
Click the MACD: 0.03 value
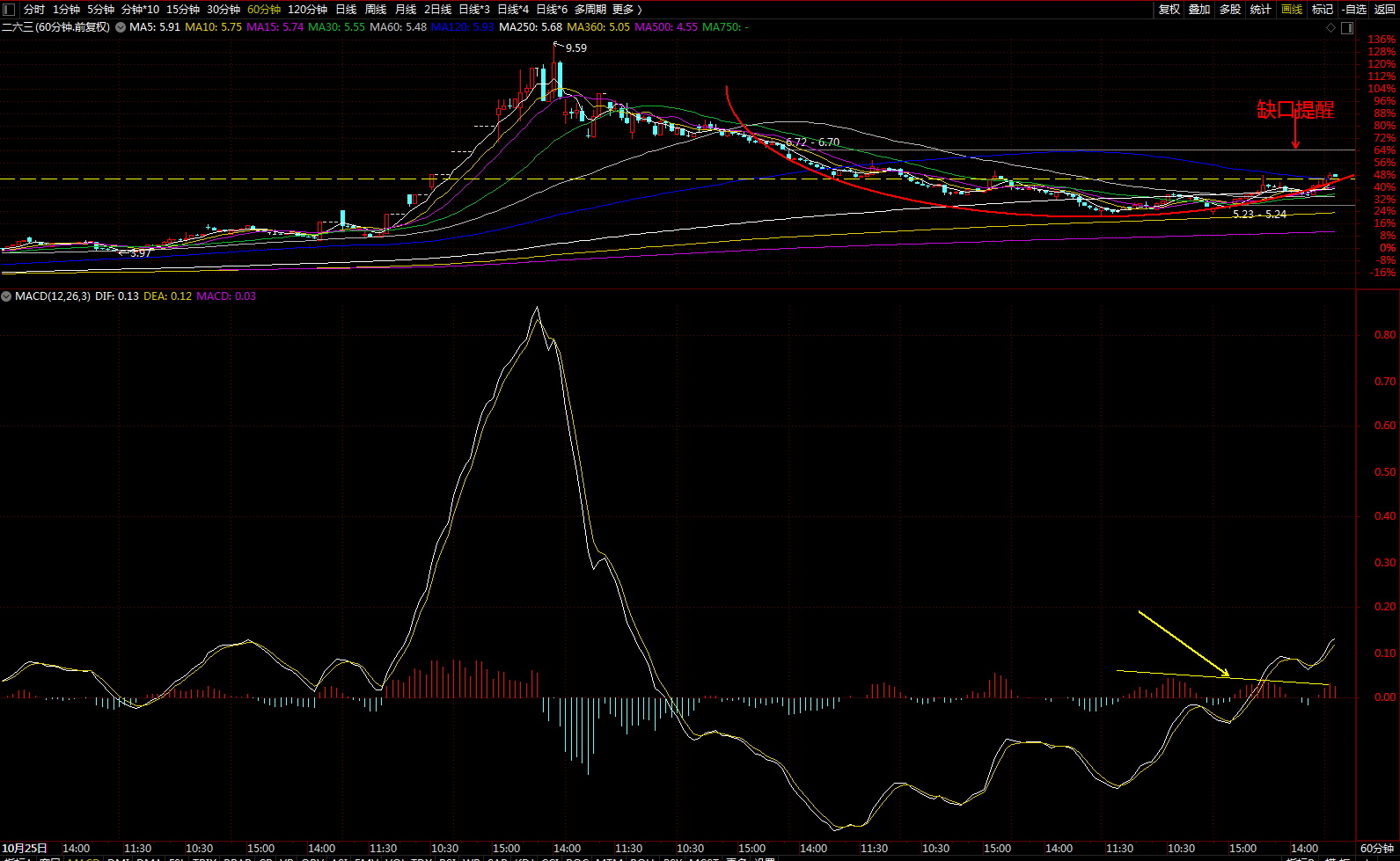point(226,296)
